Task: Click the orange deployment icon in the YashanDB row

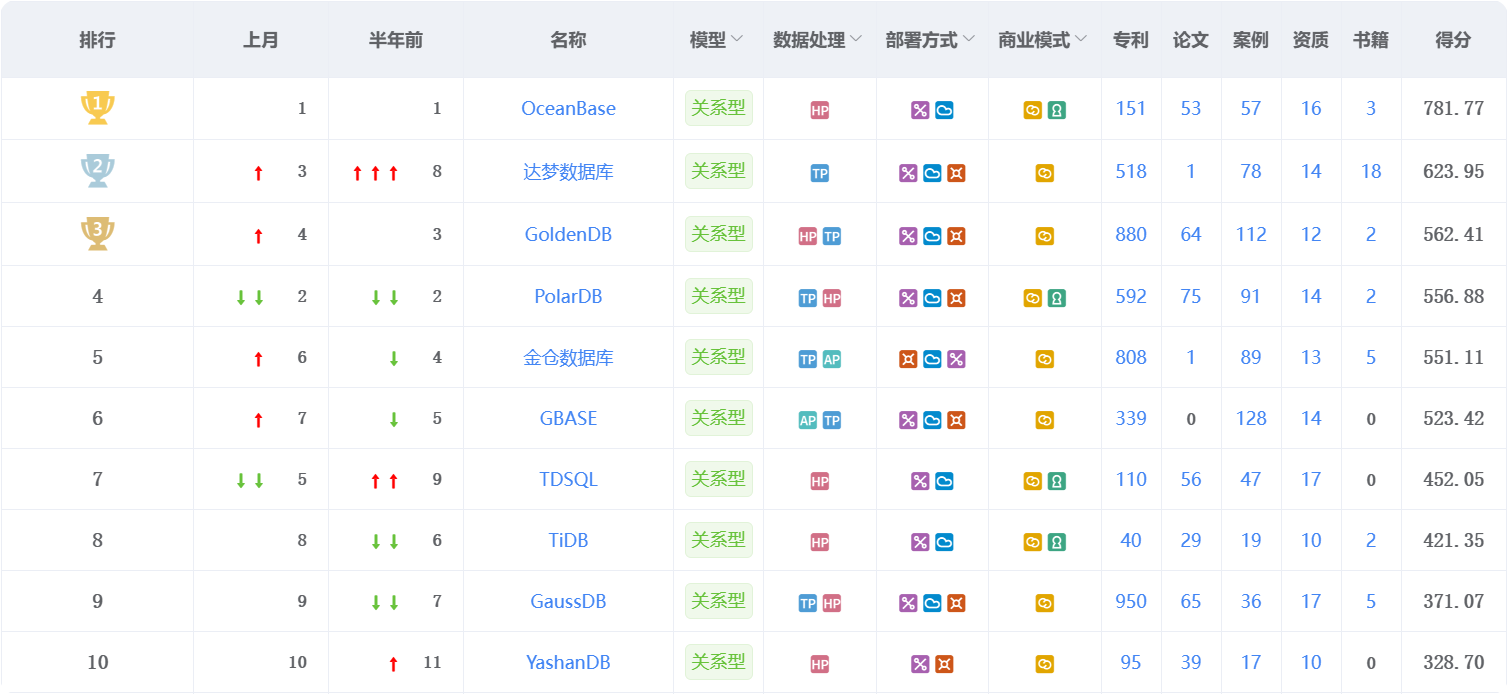Action: point(944,665)
